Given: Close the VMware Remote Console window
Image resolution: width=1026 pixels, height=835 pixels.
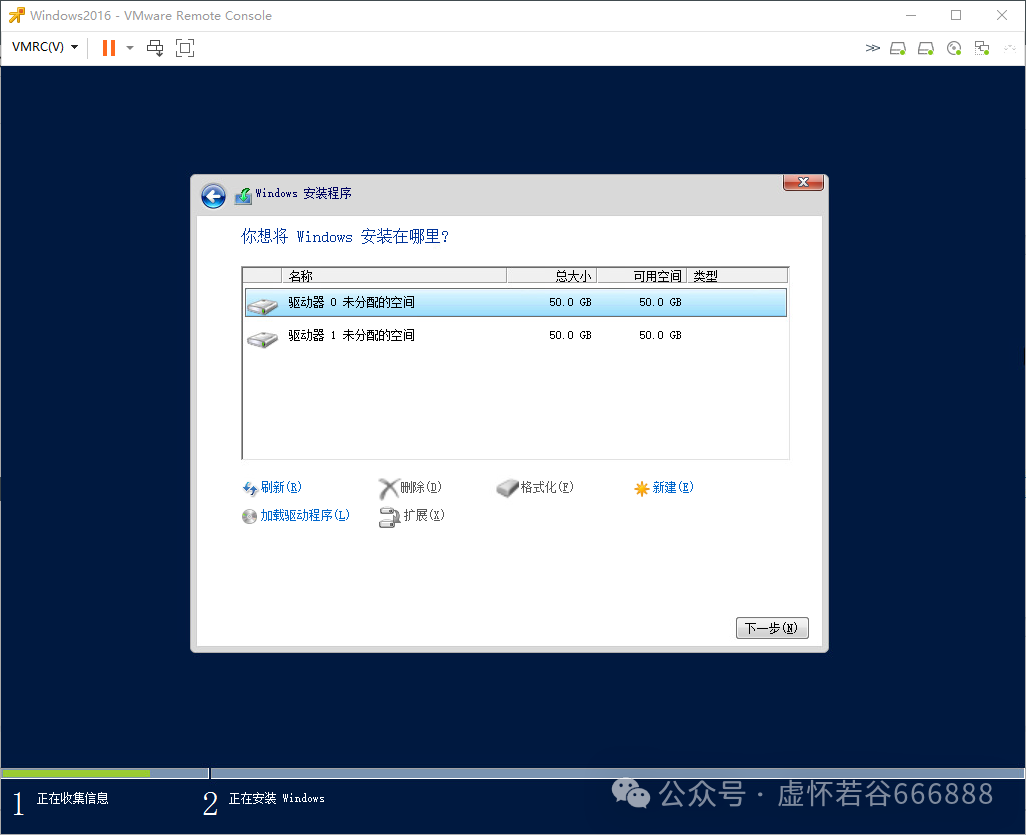Looking at the screenshot, I should point(1001,15).
